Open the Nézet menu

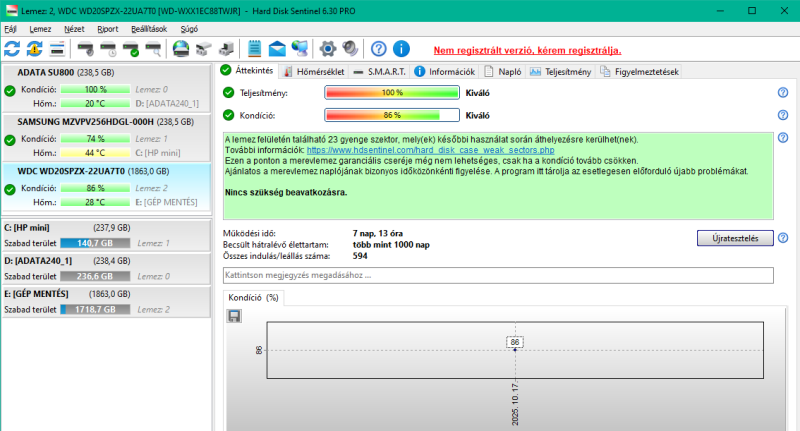pyautogui.click(x=74, y=29)
